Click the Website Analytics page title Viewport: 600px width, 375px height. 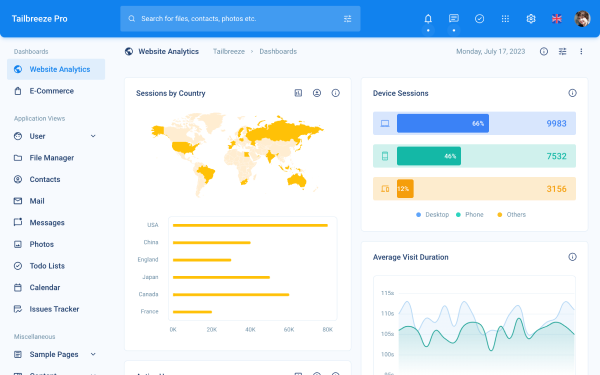(168, 51)
